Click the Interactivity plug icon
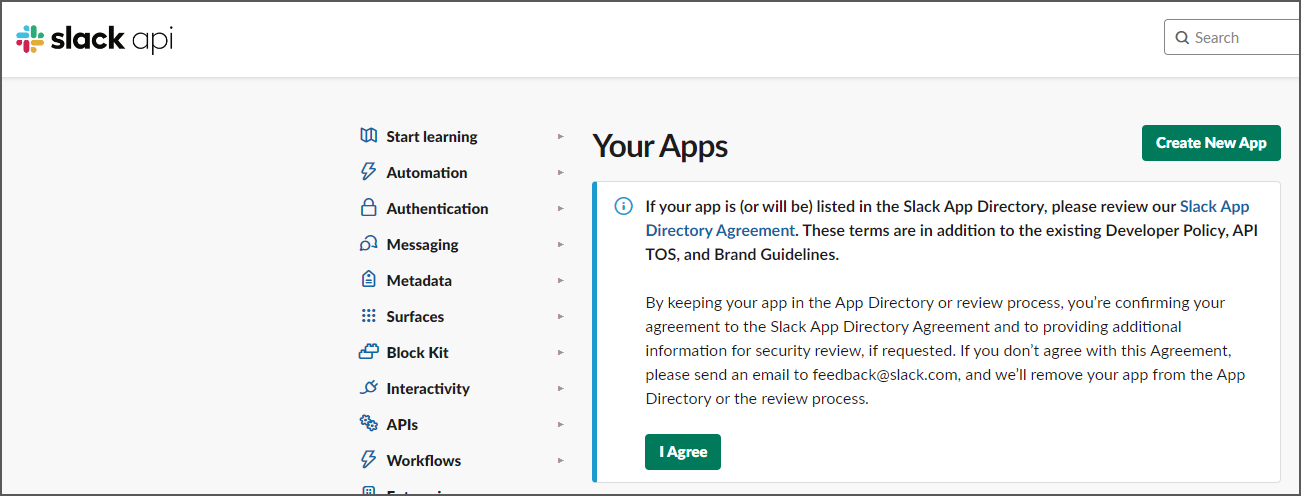1301x496 pixels. (x=368, y=388)
